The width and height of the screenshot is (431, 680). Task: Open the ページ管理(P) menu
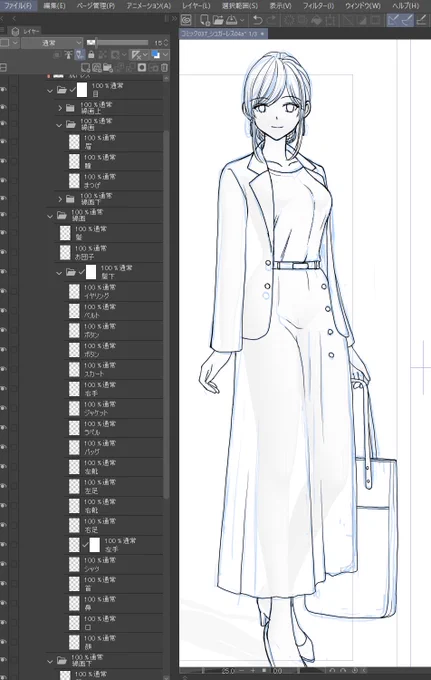click(x=96, y=6)
